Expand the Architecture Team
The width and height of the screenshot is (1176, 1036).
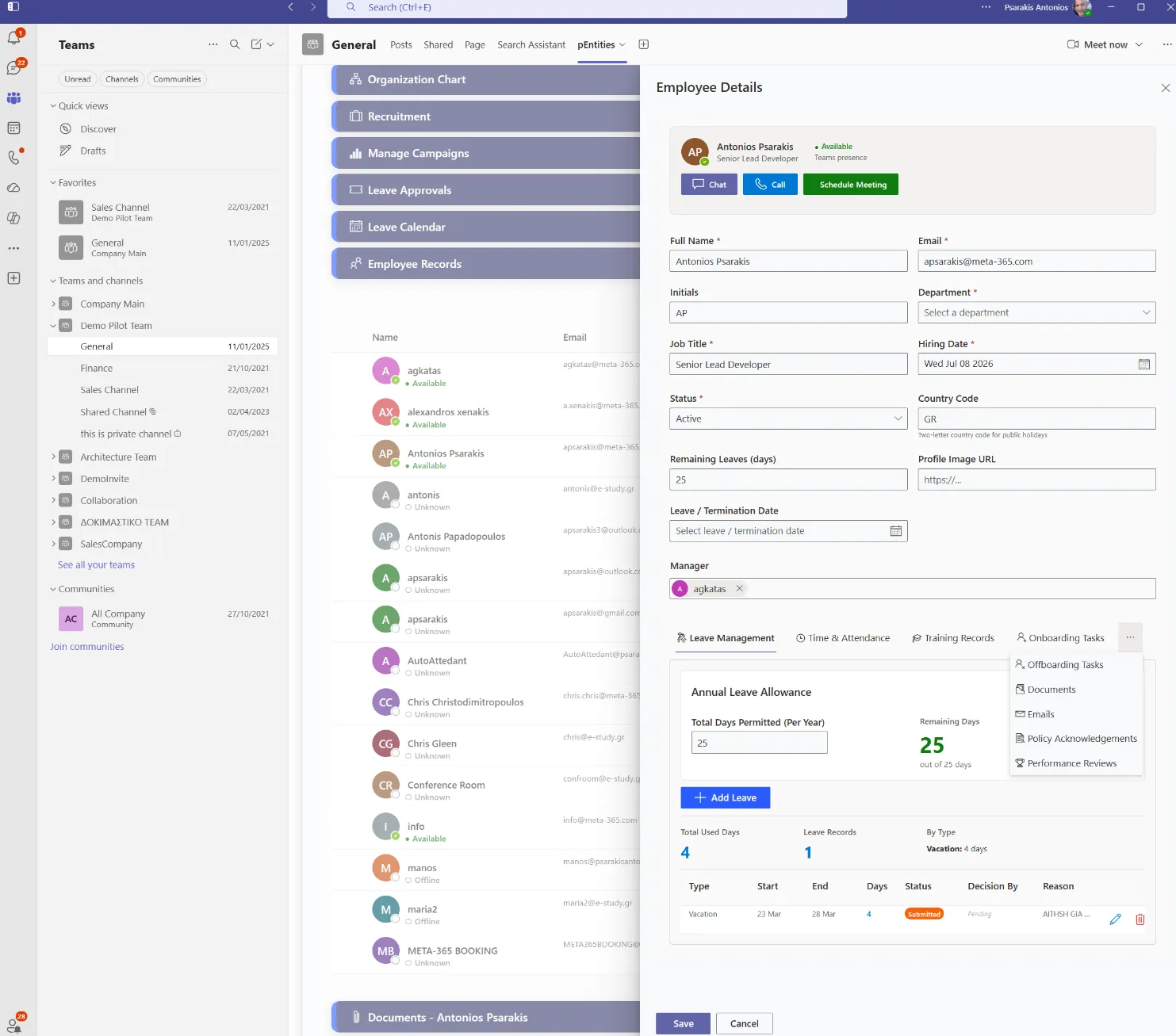pyautogui.click(x=53, y=457)
